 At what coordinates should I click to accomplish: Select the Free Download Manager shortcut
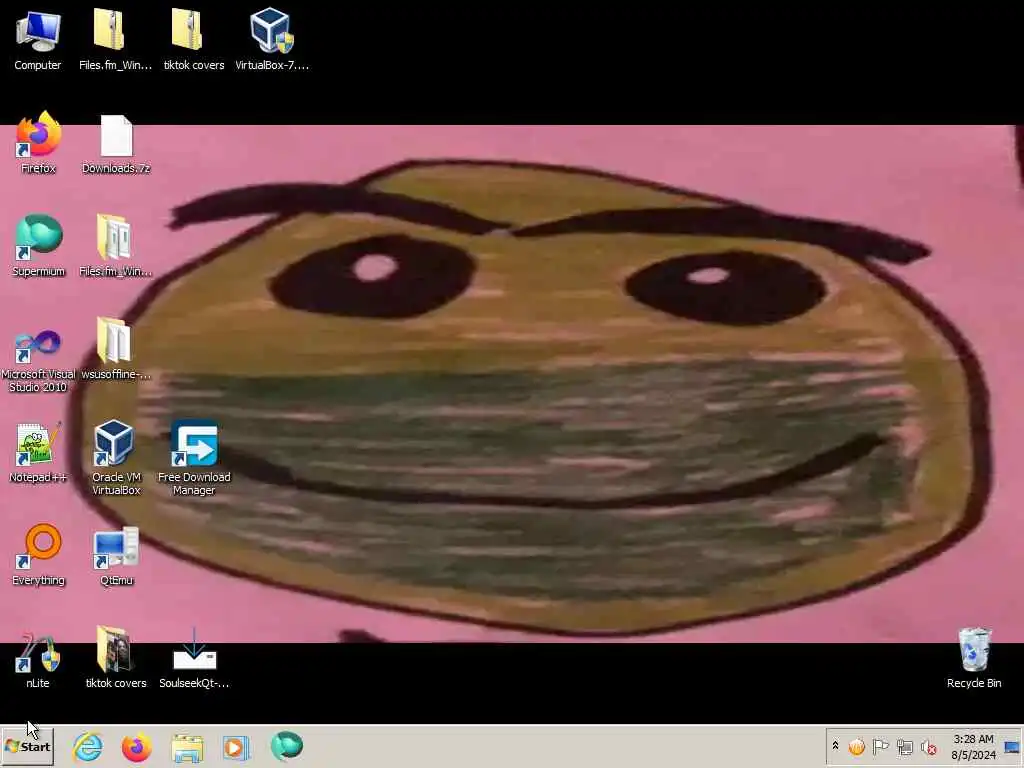(x=194, y=459)
